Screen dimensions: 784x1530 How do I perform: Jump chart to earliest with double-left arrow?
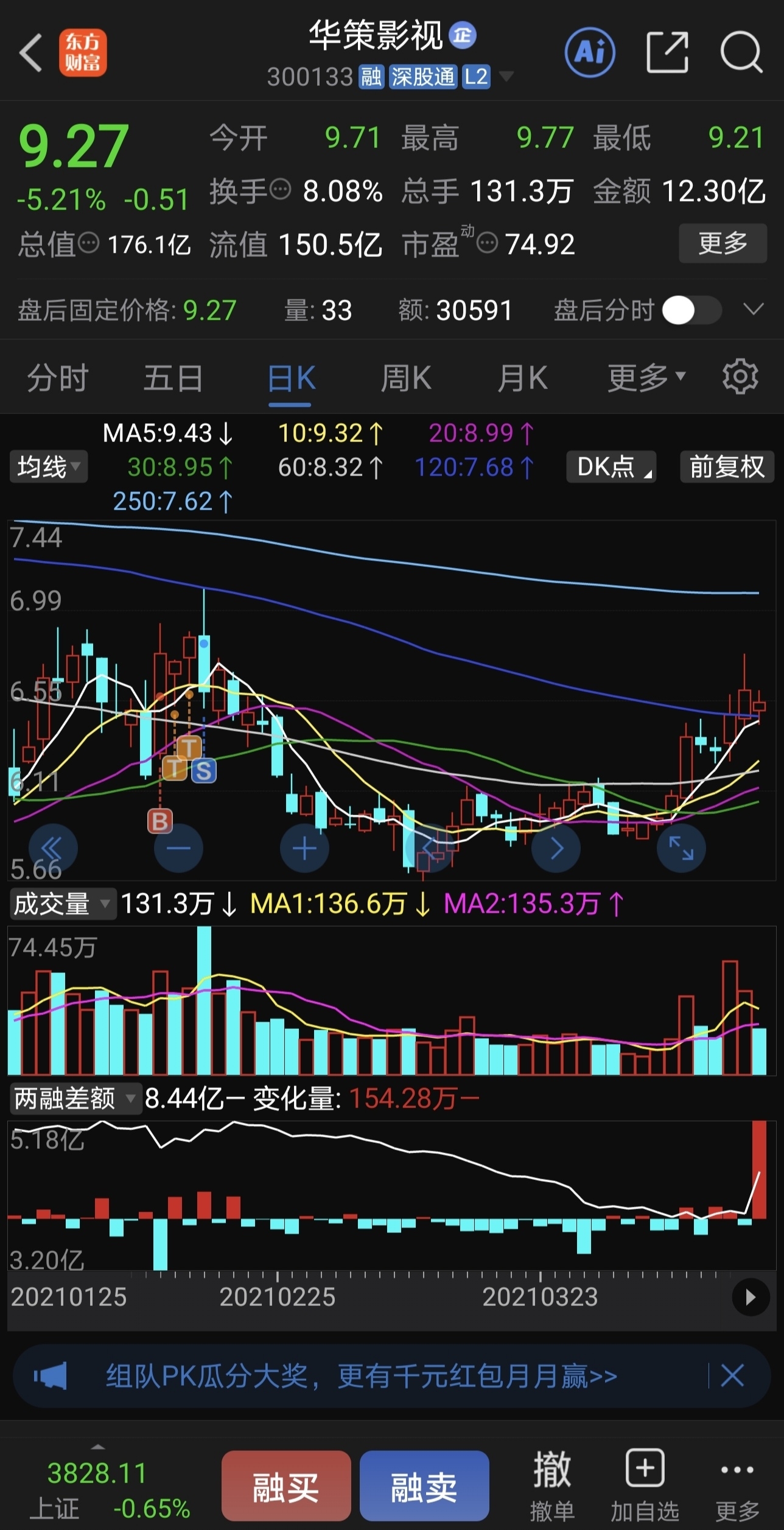(x=54, y=847)
